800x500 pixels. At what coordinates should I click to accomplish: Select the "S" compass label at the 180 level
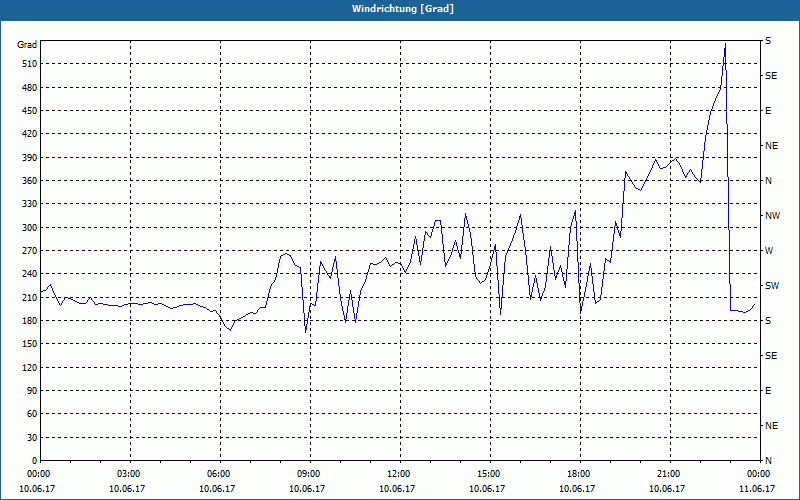click(x=768, y=321)
